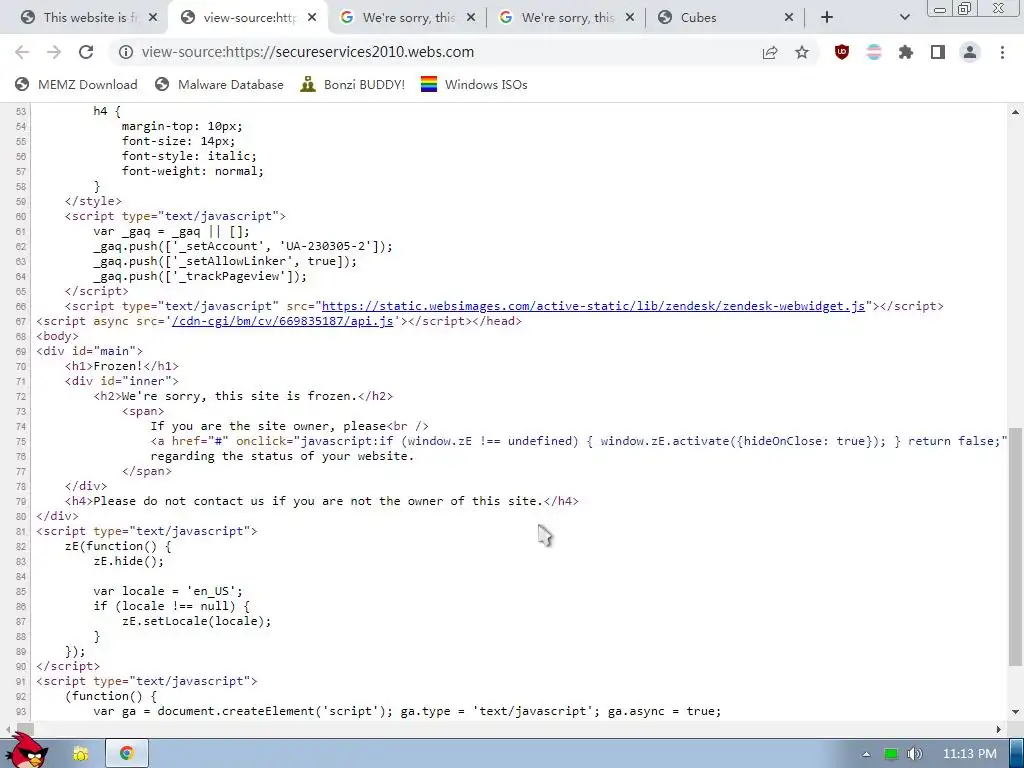Switch to second 'We're sorry, this' tab
The width and height of the screenshot is (1024, 768).
pos(567,18)
